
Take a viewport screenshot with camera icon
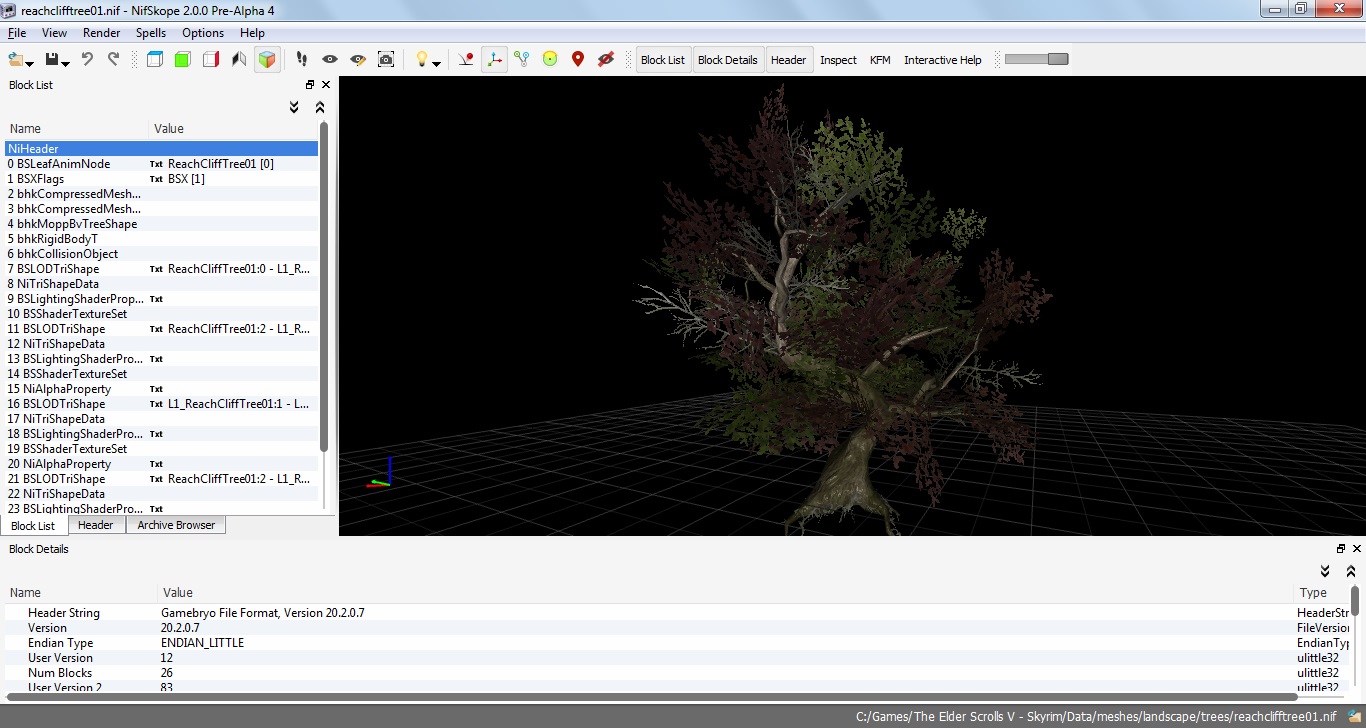pyautogui.click(x=386, y=60)
